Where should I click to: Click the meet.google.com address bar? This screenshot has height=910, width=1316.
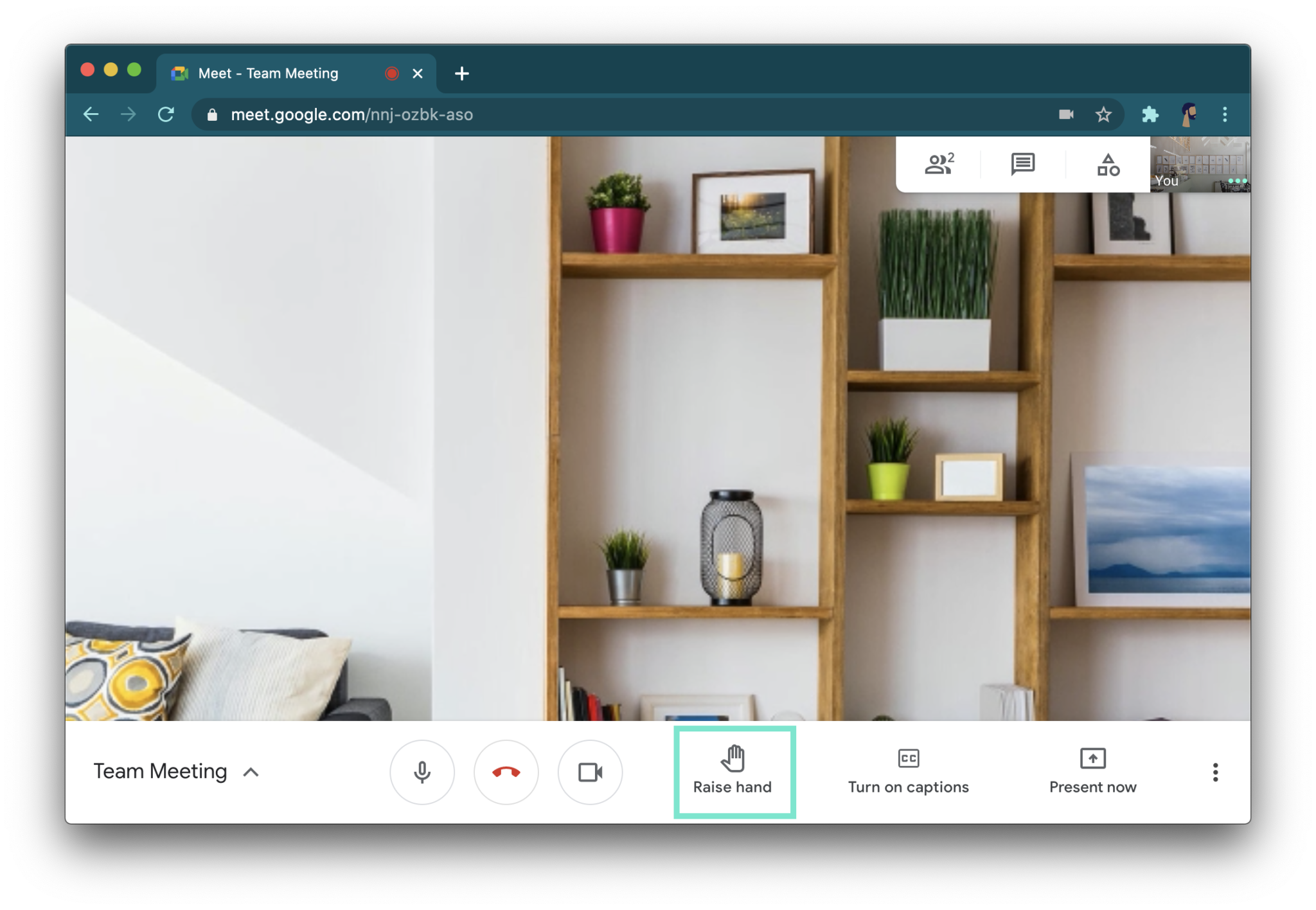click(x=578, y=114)
